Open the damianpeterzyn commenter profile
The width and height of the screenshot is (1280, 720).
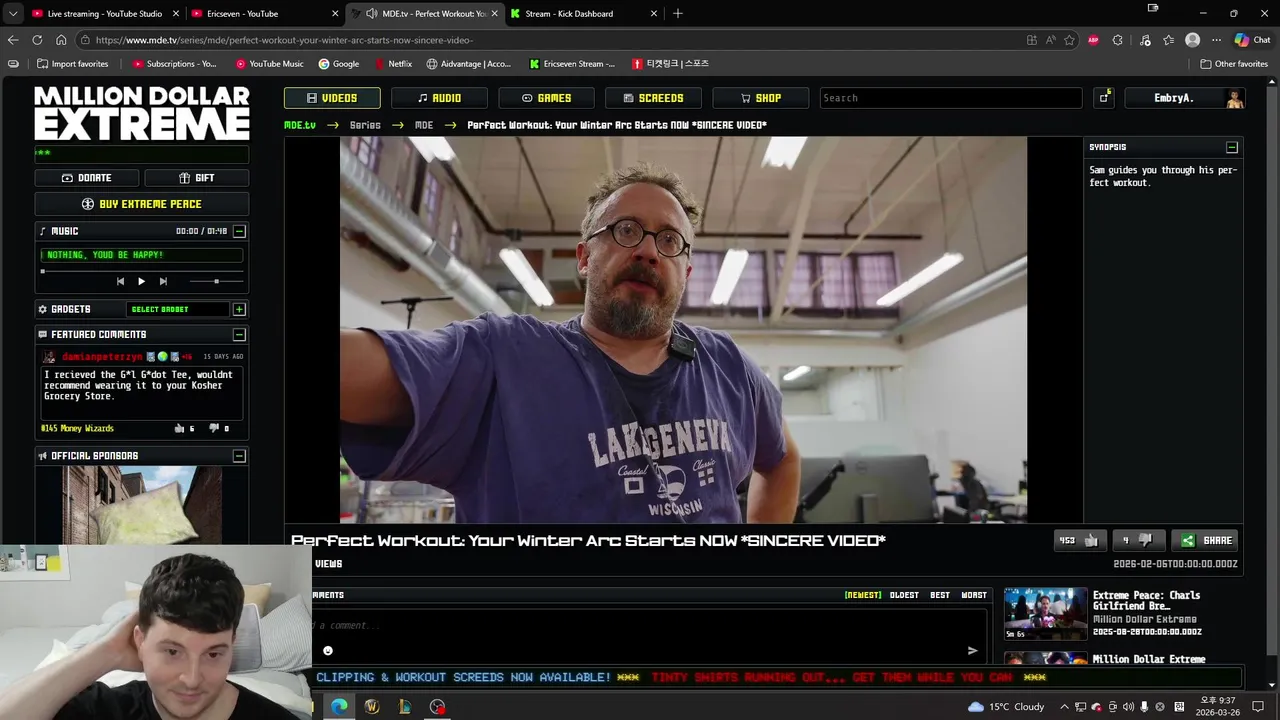pyautogui.click(x=102, y=357)
